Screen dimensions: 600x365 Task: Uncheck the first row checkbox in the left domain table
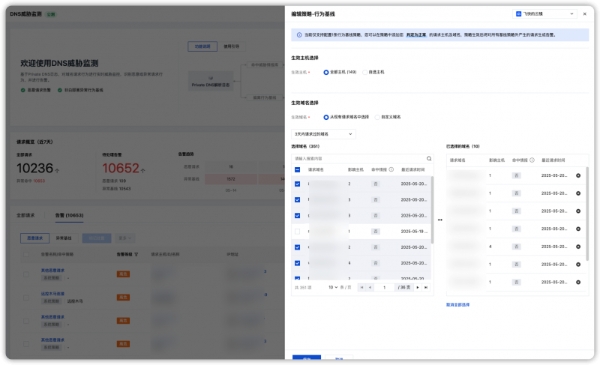297,184
